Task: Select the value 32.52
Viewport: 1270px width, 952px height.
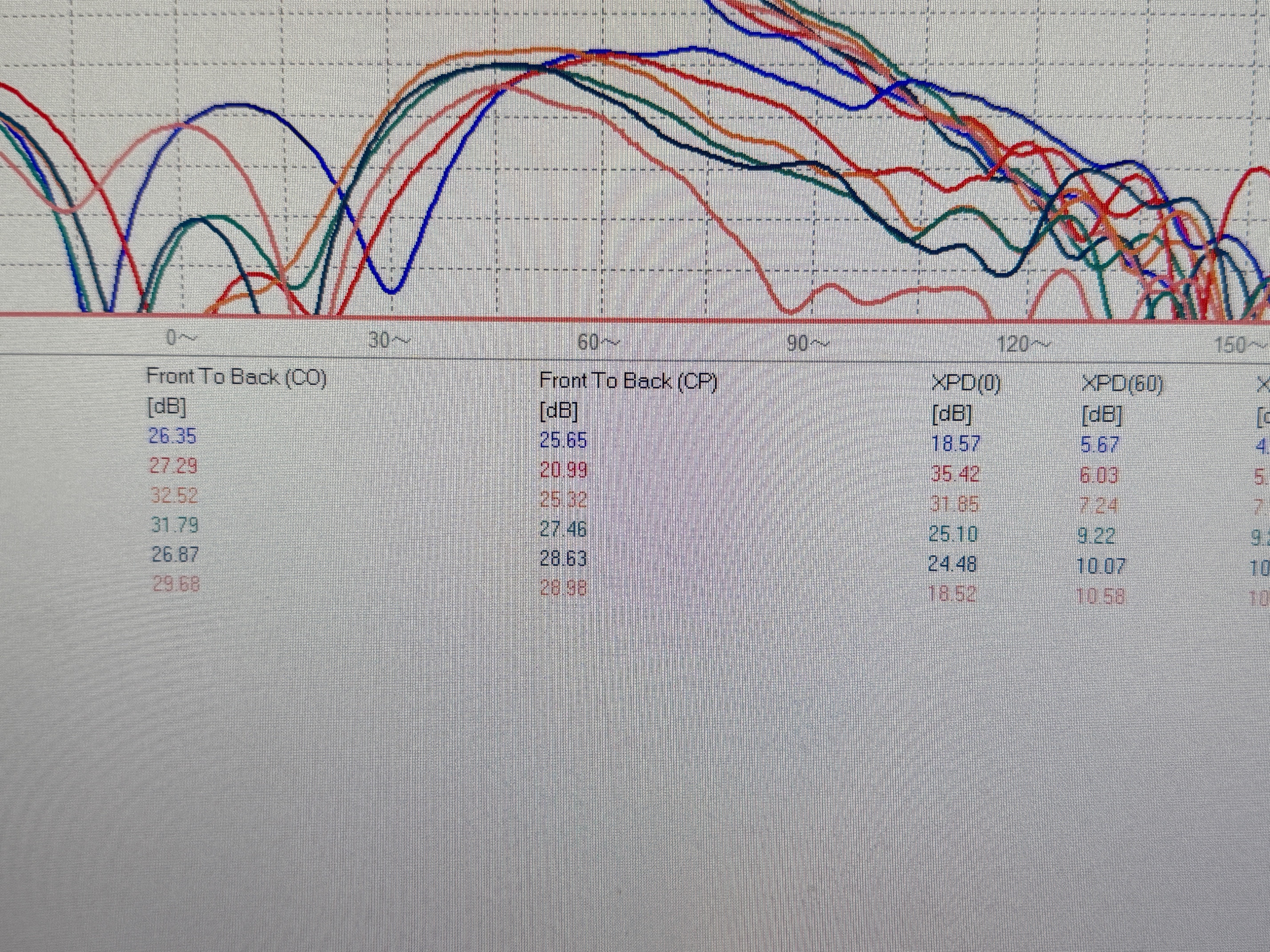Action: coord(175,495)
